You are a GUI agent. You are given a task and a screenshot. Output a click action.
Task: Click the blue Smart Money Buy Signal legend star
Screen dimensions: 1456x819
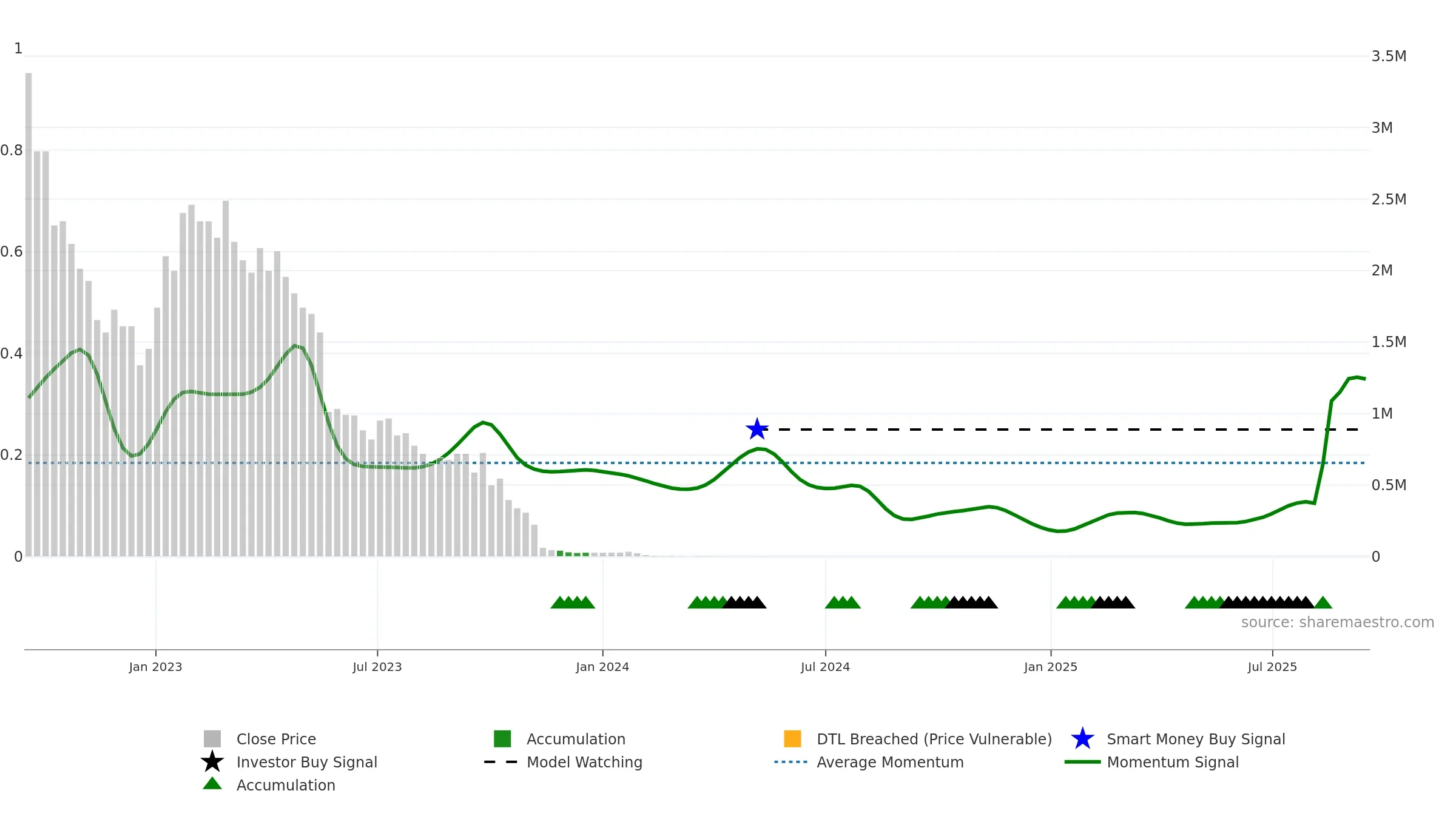(1082, 739)
